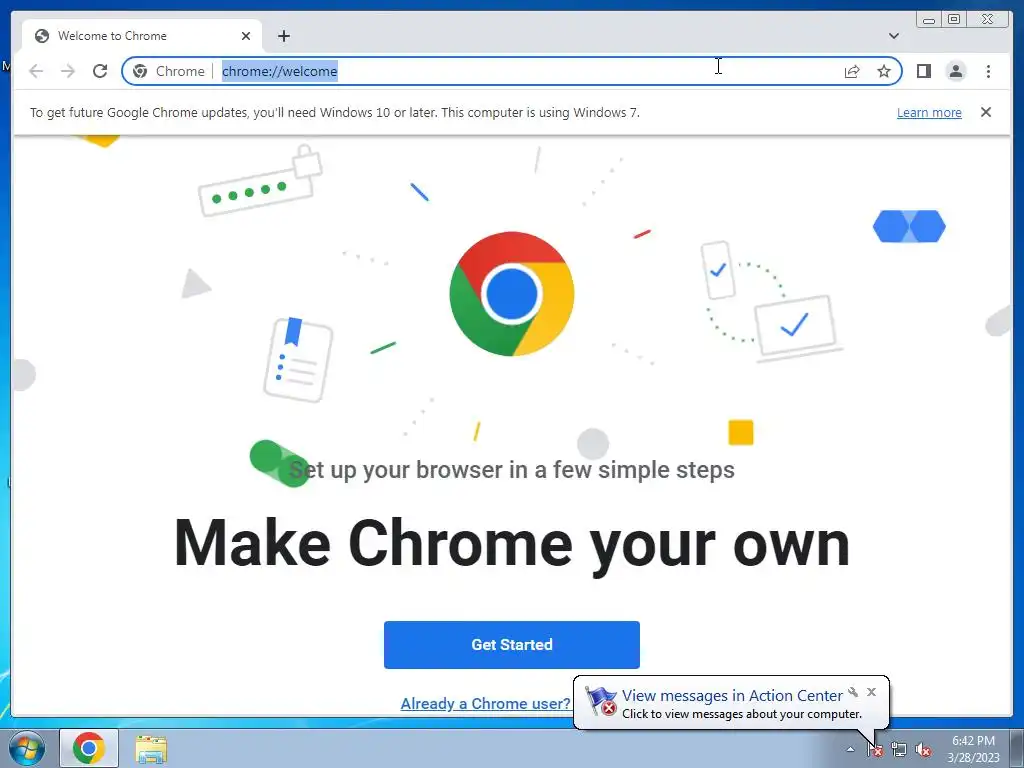Open the network tray icon
Viewport: 1024px width, 768px height.
899,750
